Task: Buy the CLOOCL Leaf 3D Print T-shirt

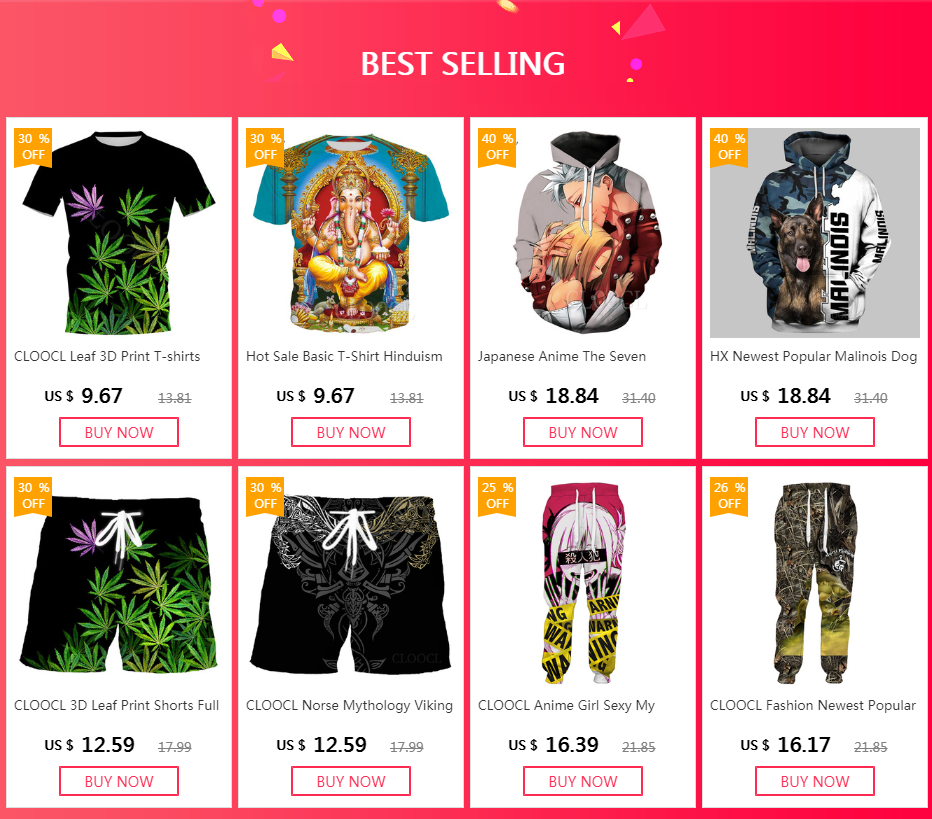Action: coord(119,432)
